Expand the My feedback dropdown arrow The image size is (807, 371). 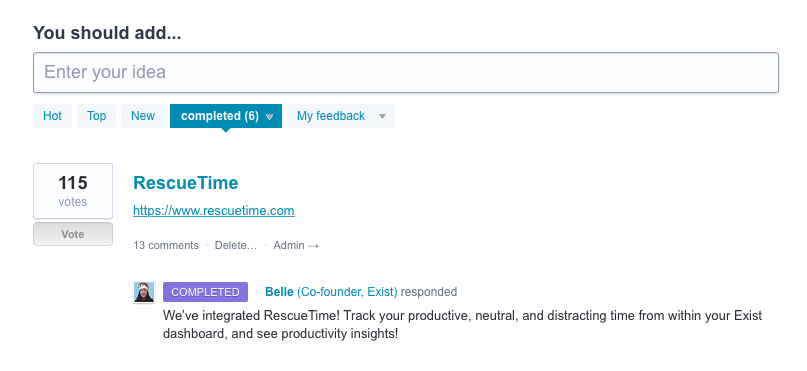coord(382,117)
